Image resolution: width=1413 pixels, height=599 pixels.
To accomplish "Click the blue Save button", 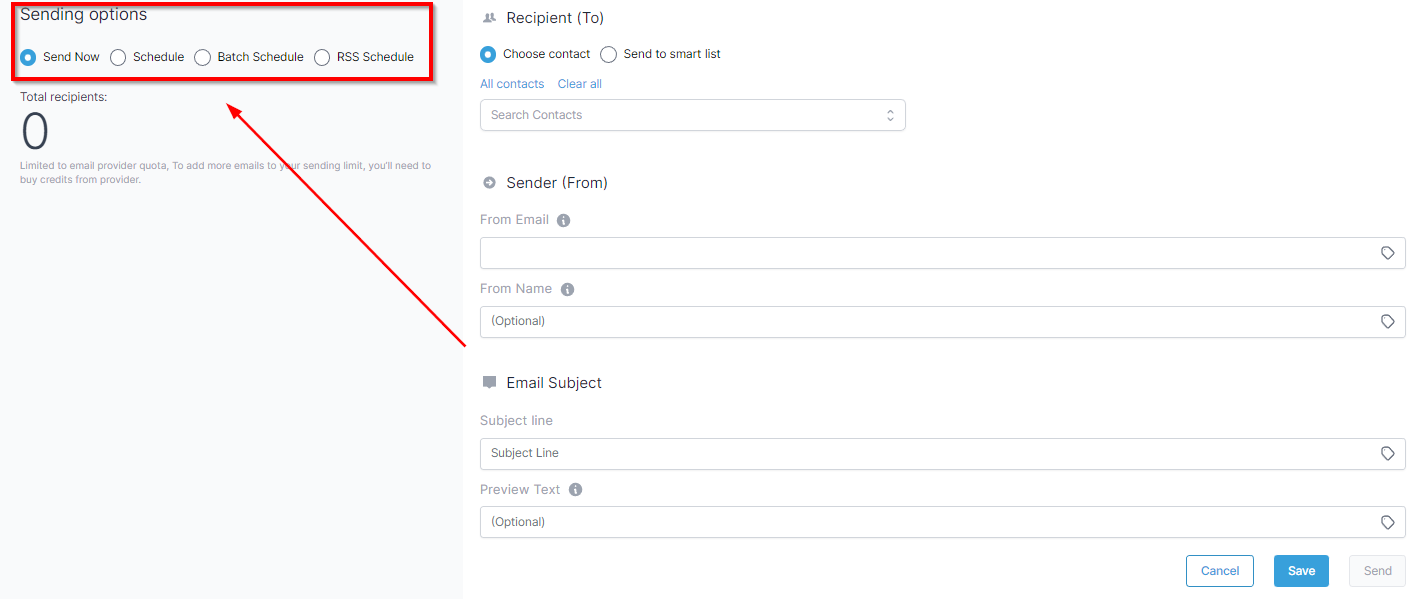I will click(1301, 571).
